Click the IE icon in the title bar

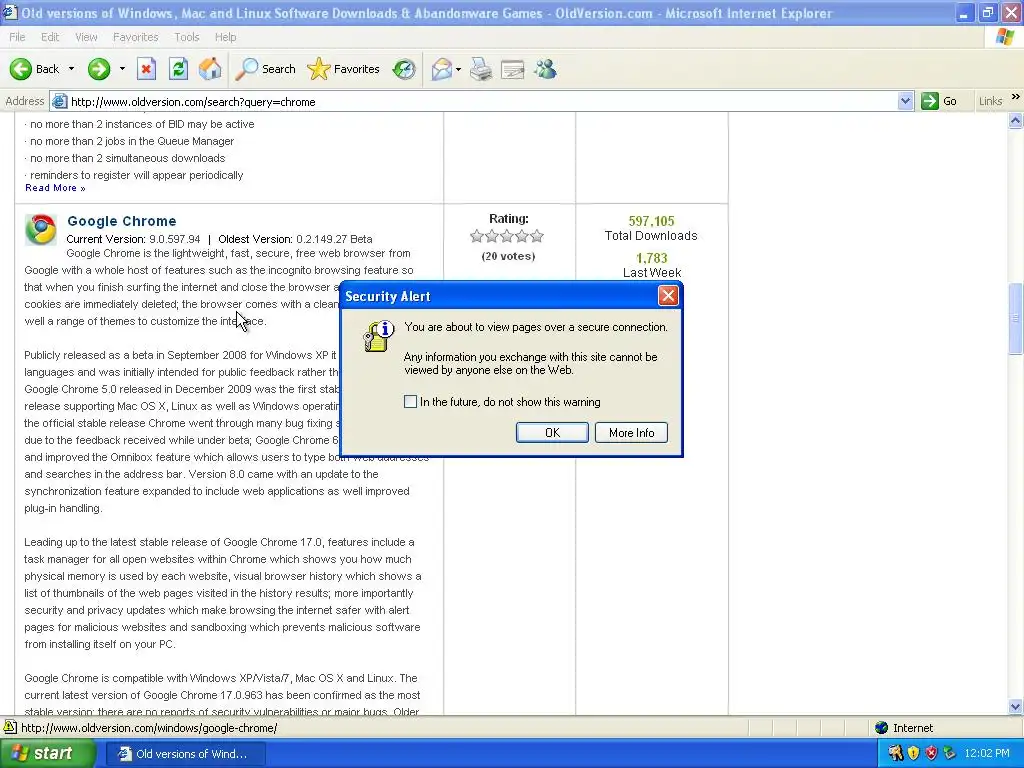click(9, 12)
